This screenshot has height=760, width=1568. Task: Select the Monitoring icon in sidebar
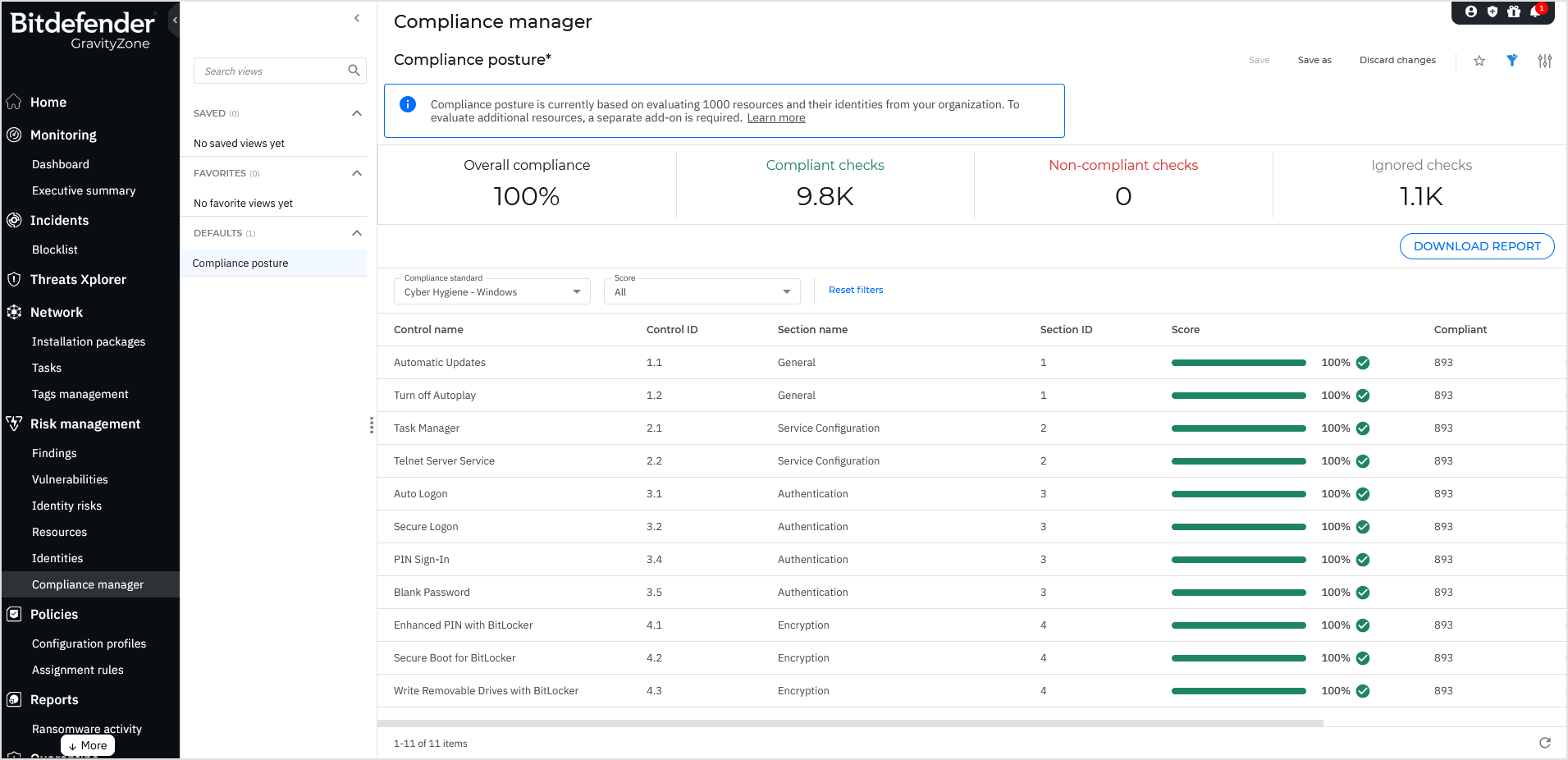tap(13, 135)
